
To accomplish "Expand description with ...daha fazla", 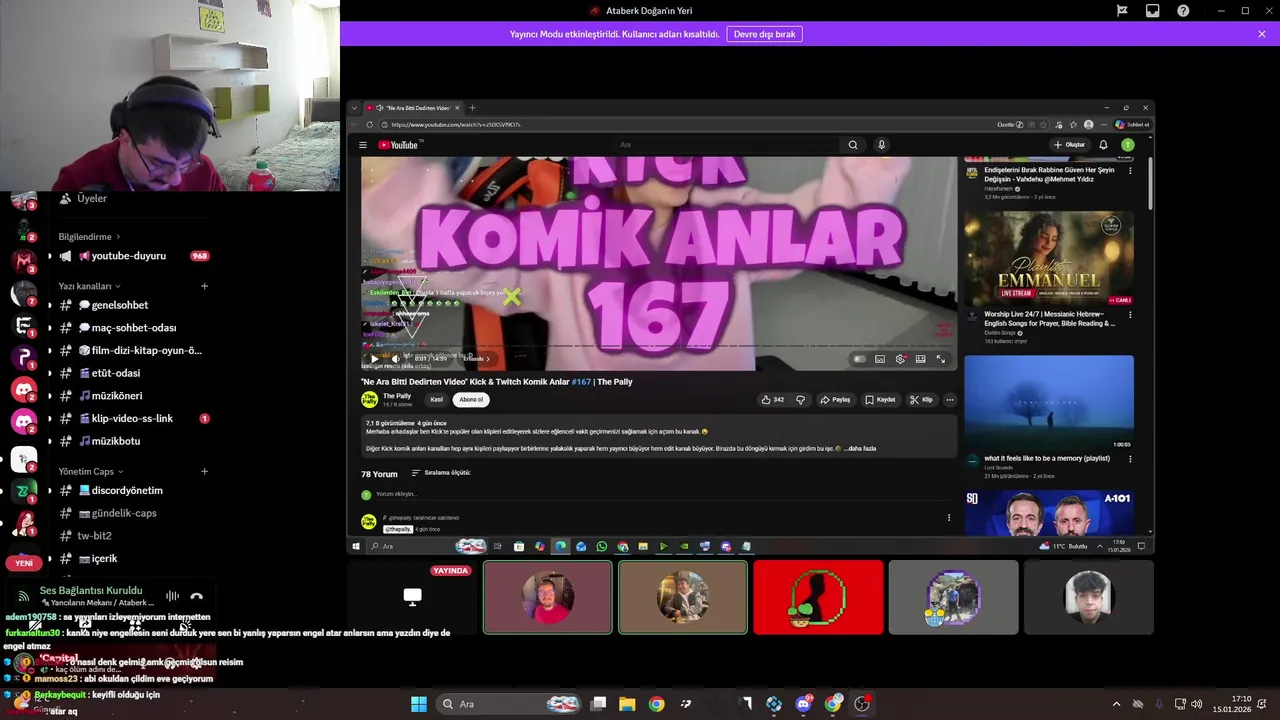I will [859, 449].
